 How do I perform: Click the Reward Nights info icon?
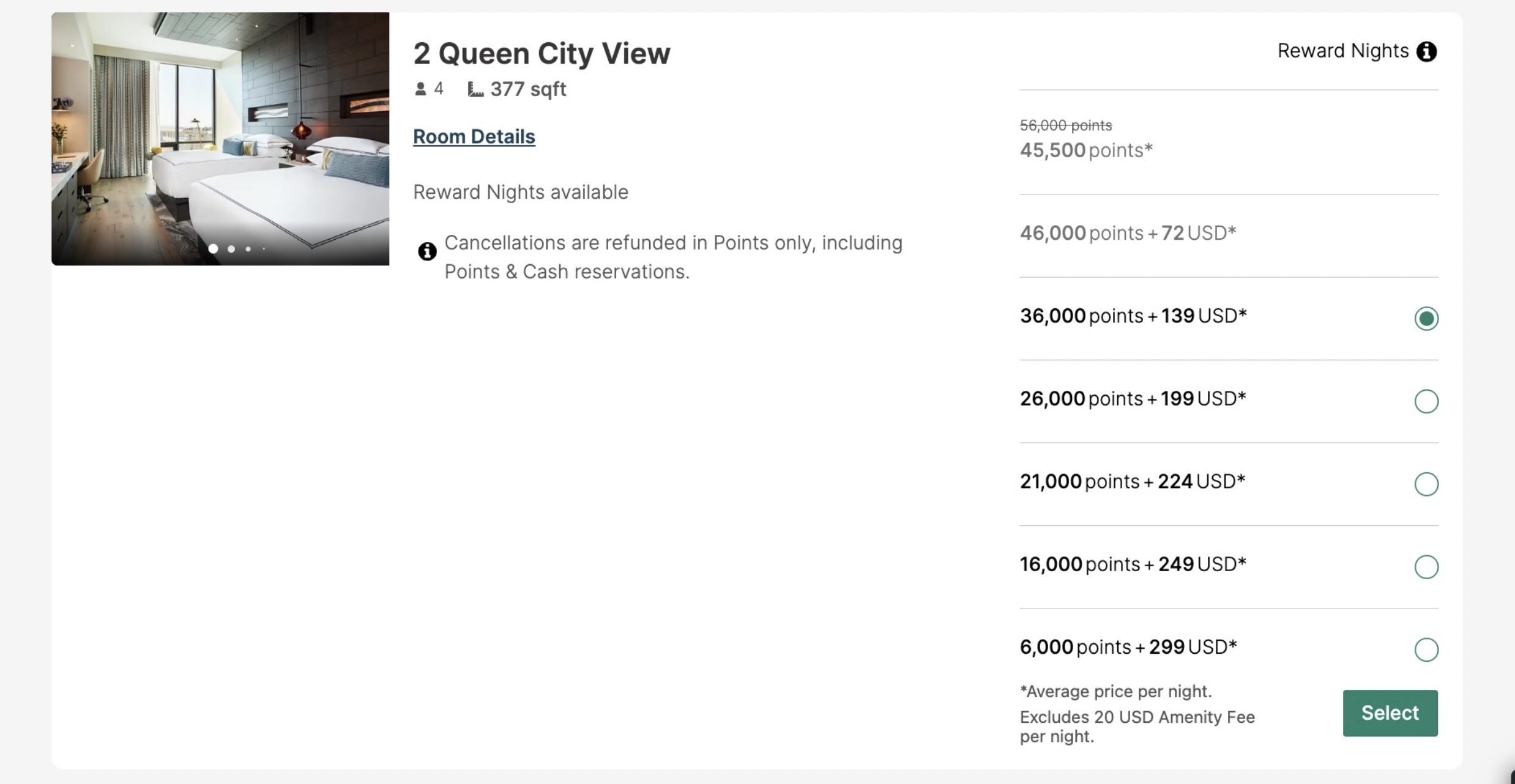1426,51
